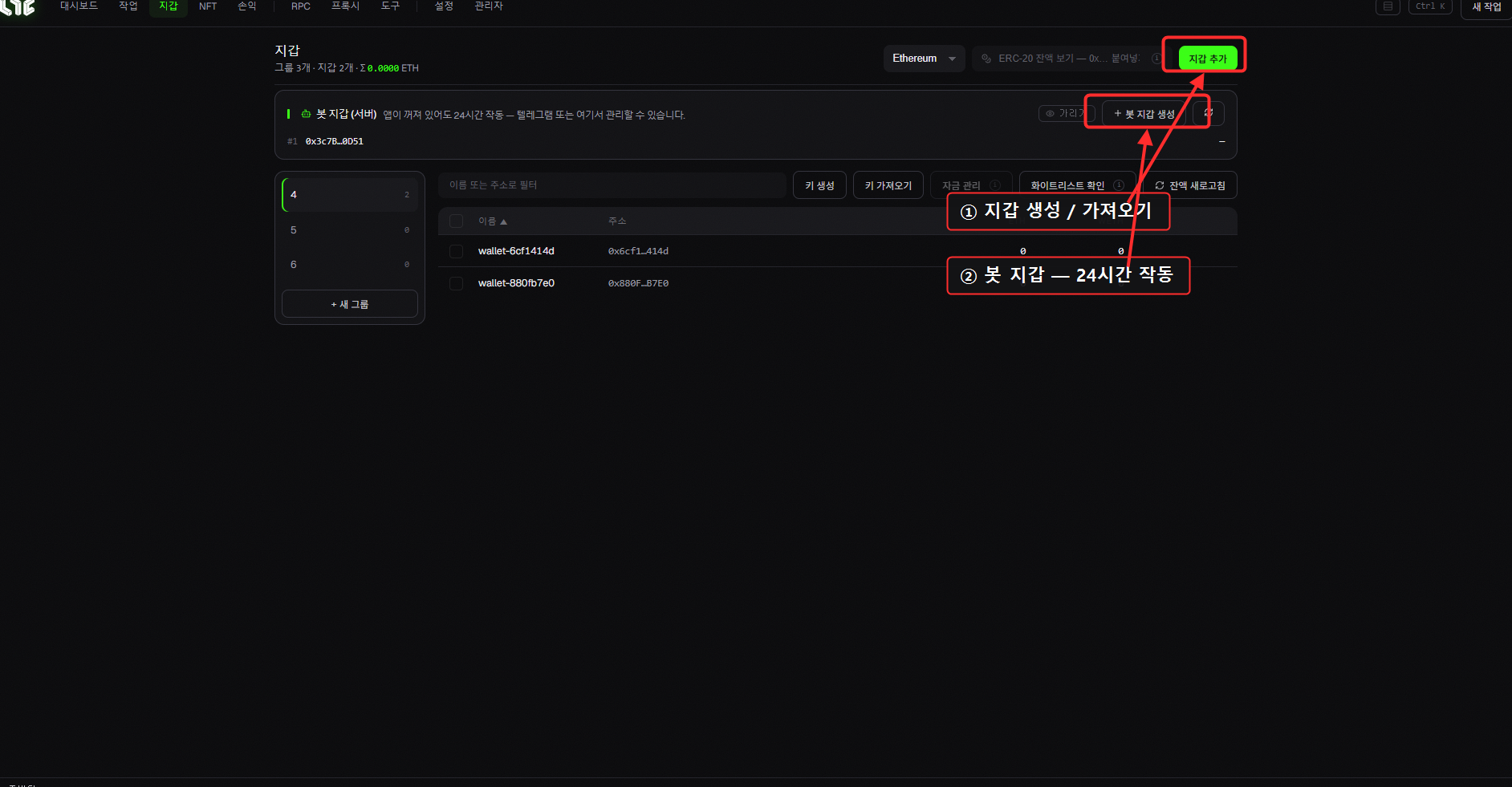Viewport: 1512px width, 787px height.
Task: Click the 잔액 새로고침 button
Action: [x=1190, y=185]
